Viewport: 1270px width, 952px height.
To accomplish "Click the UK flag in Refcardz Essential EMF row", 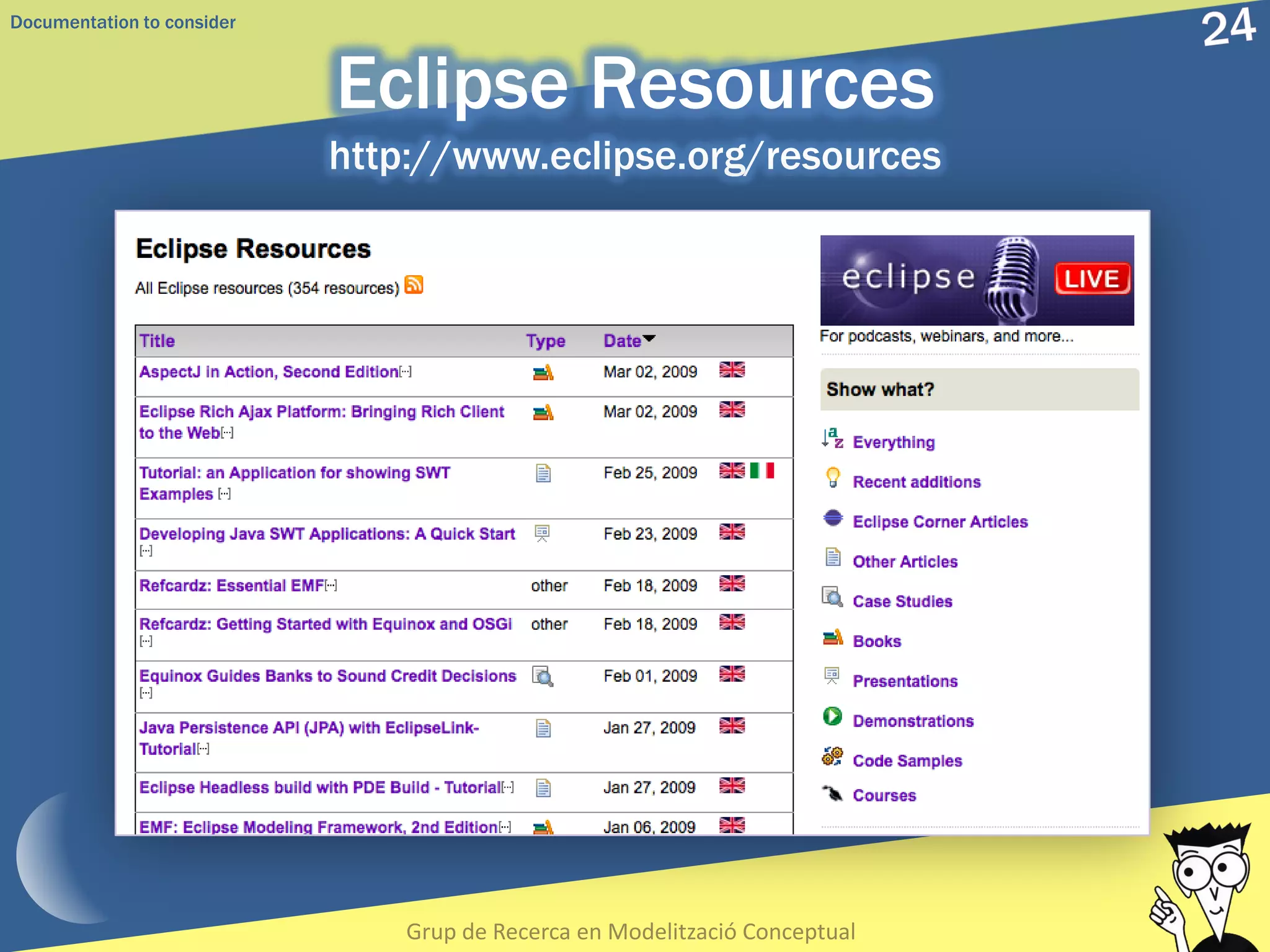I will (732, 583).
